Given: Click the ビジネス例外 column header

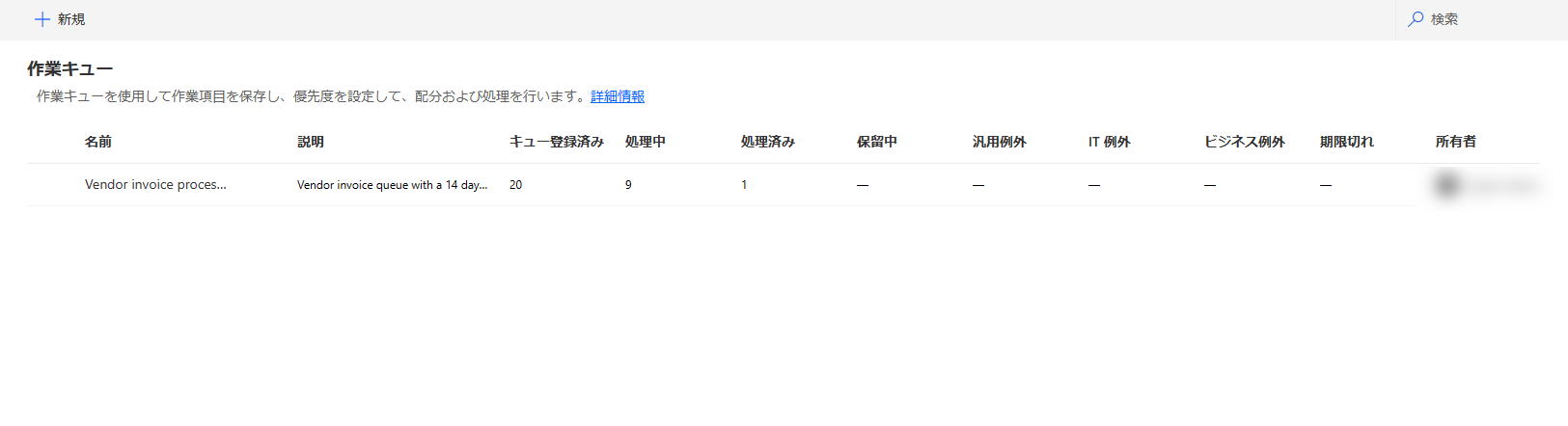Looking at the screenshot, I should [1245, 142].
